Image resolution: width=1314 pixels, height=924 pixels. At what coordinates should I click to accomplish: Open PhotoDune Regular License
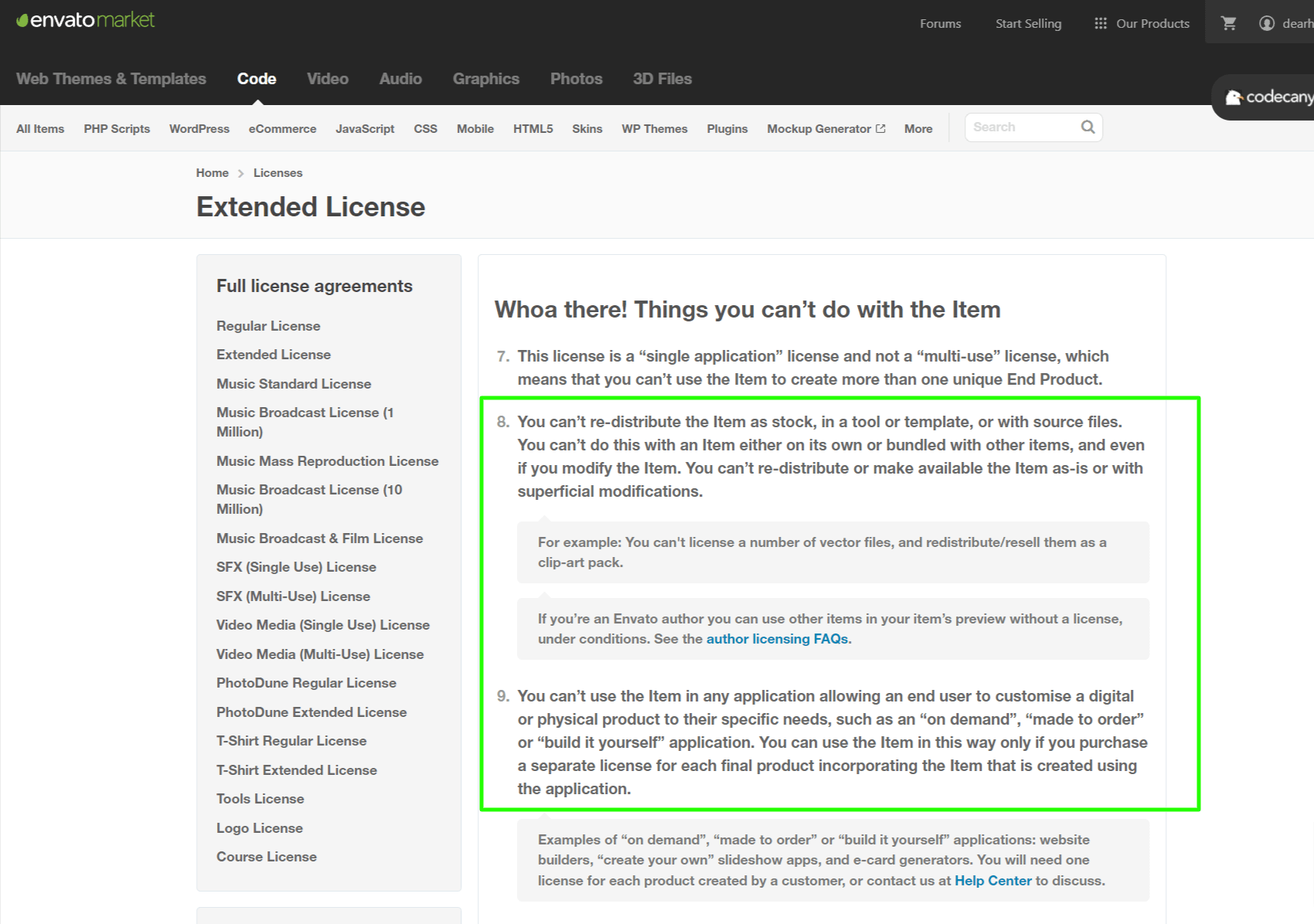click(306, 683)
